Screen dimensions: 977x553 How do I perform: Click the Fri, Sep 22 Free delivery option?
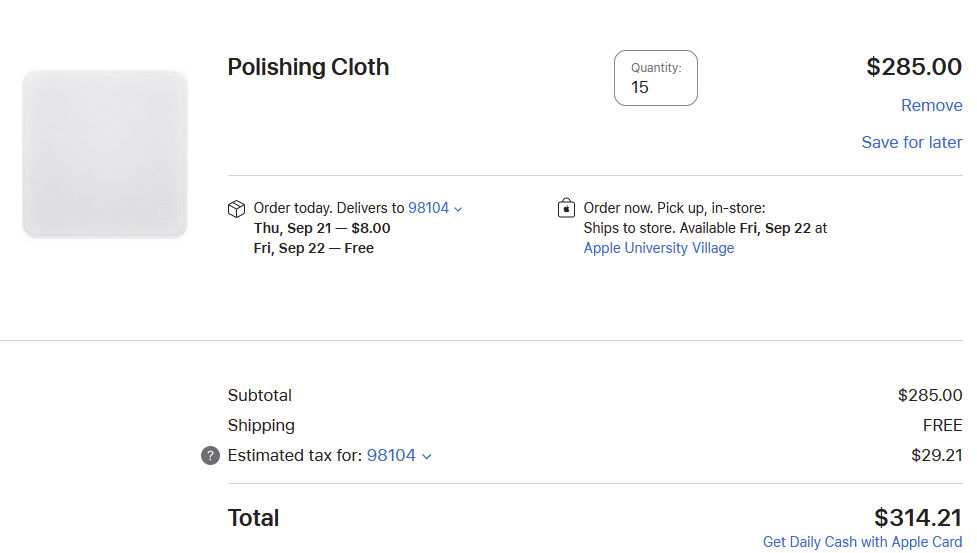[x=314, y=248]
